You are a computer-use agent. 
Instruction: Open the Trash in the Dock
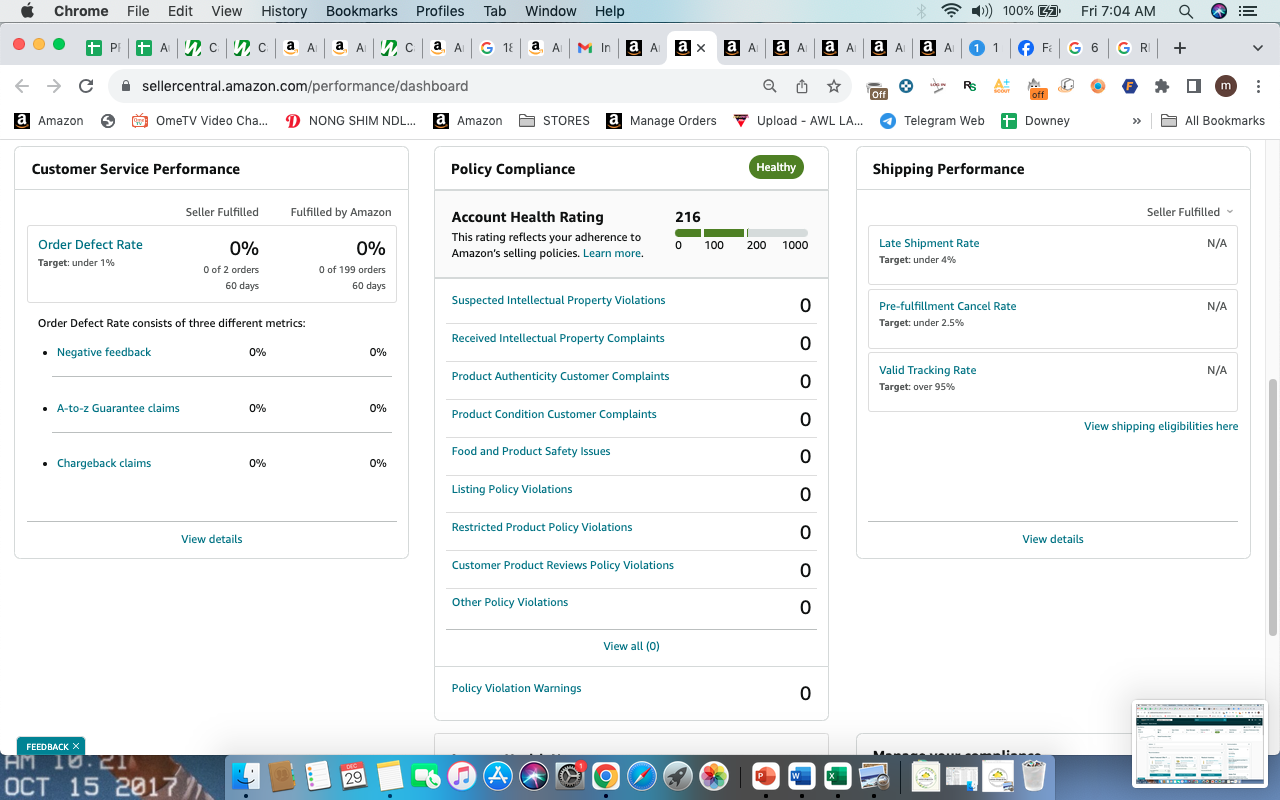pyautogui.click(x=1034, y=775)
